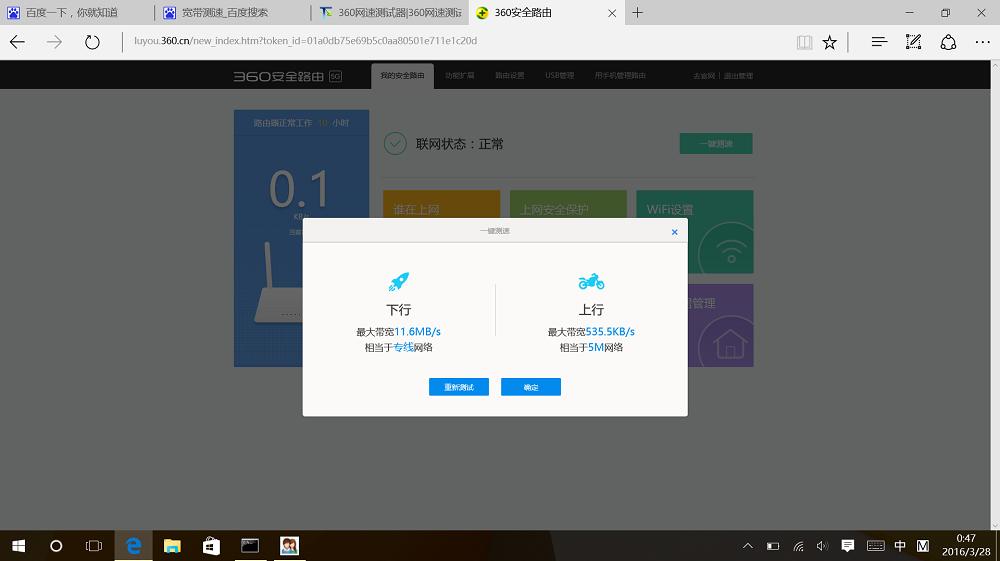Image resolution: width=1000 pixels, height=561 pixels.
Task: Click the battery tray icon
Action: click(773, 546)
